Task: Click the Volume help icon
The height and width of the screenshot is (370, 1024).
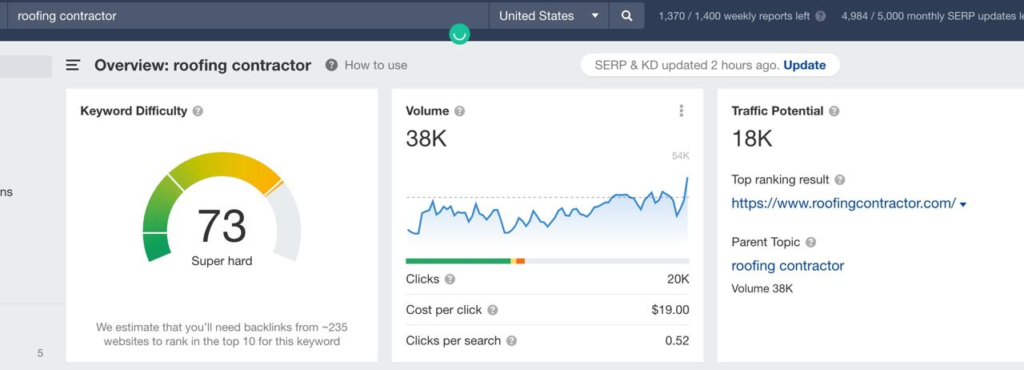Action: coord(460,112)
